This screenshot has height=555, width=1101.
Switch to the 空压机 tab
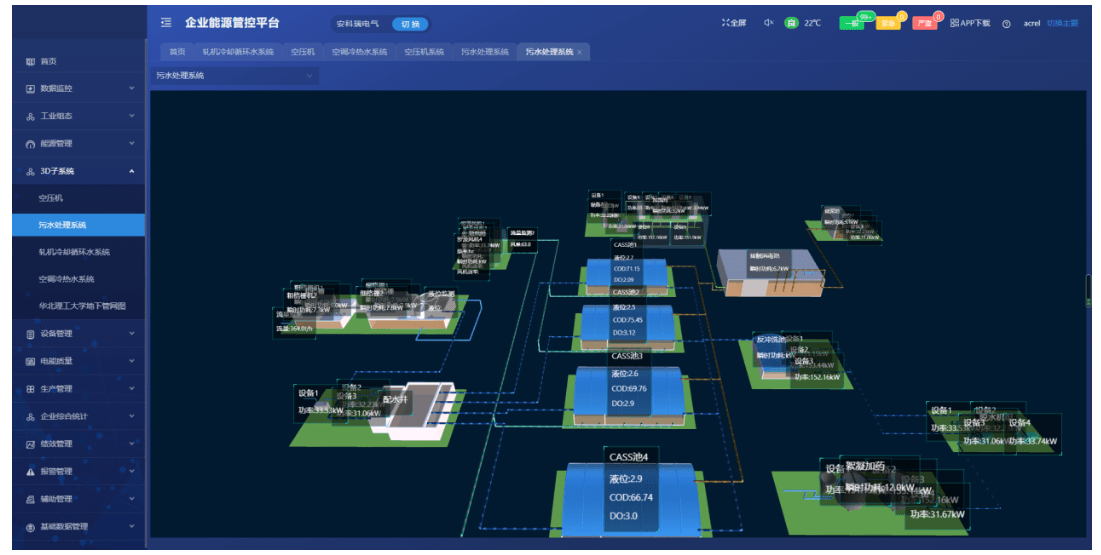click(303, 52)
